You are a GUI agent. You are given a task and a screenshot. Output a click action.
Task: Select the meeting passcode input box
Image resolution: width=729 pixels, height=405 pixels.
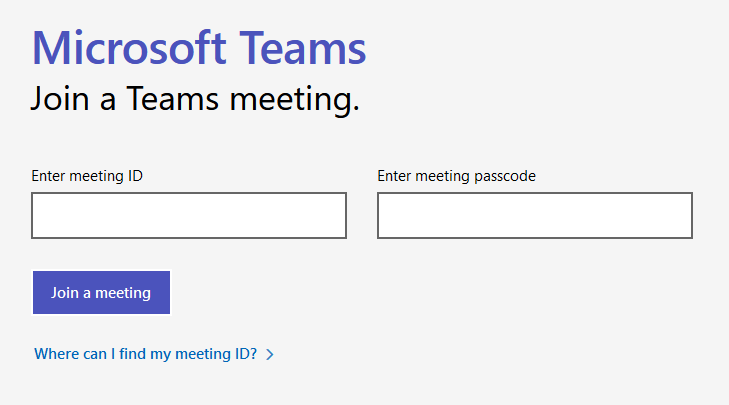tap(535, 216)
